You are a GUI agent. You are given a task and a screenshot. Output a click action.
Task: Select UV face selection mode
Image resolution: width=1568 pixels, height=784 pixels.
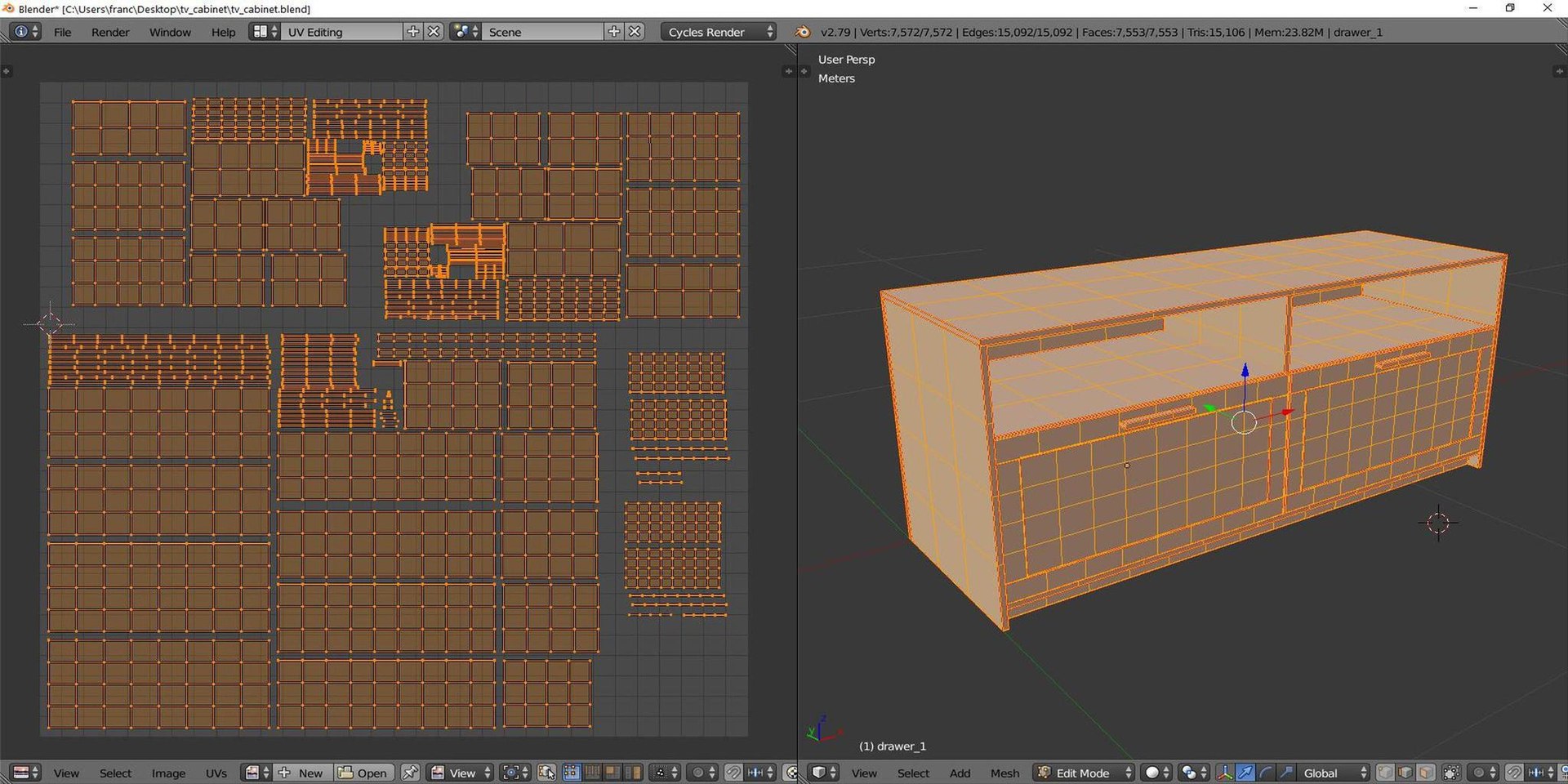(612, 773)
